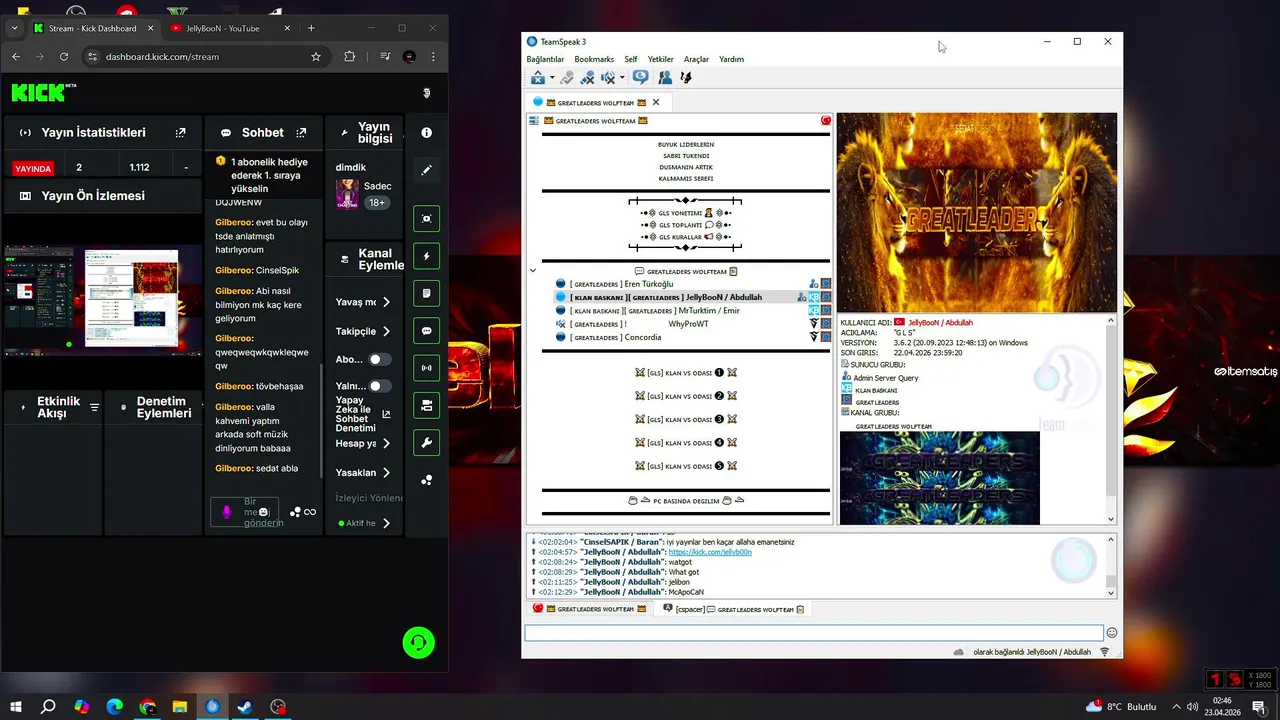The height and width of the screenshot is (720, 1280).
Task: Click the kick.com/jellyb00n link in TeamSpeak chat
Action: pyautogui.click(x=710, y=552)
